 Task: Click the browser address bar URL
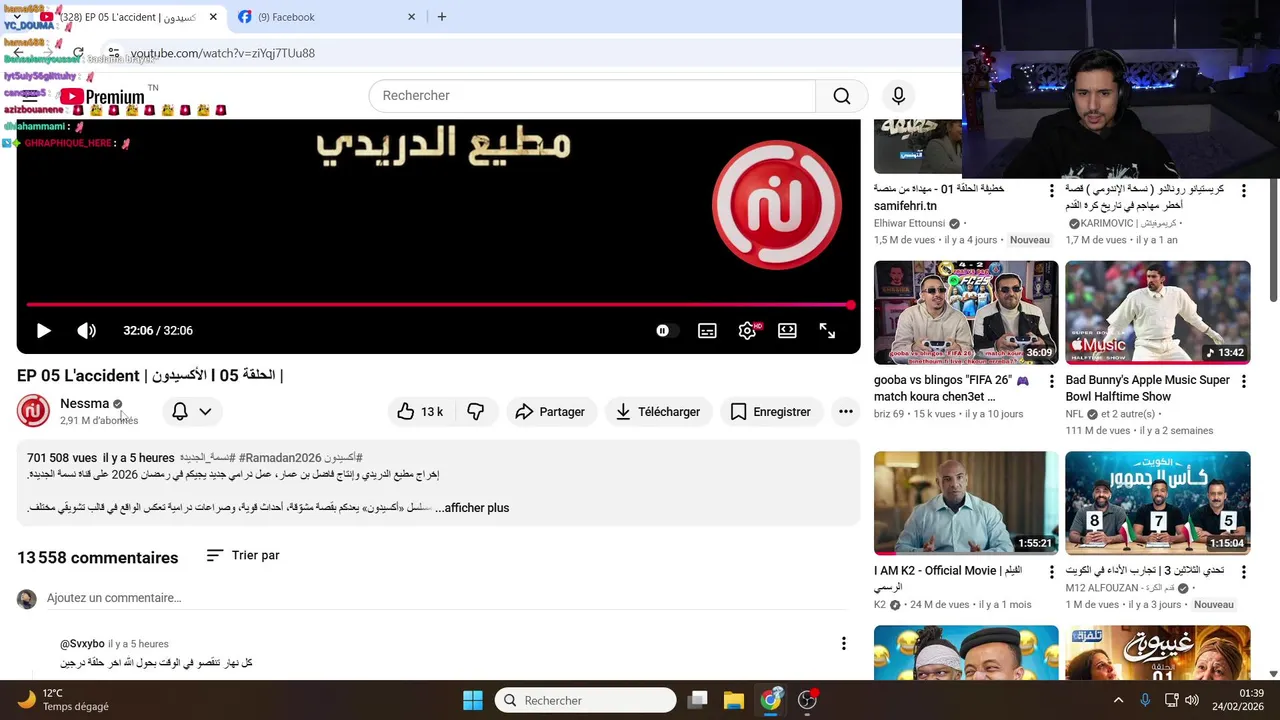click(222, 53)
